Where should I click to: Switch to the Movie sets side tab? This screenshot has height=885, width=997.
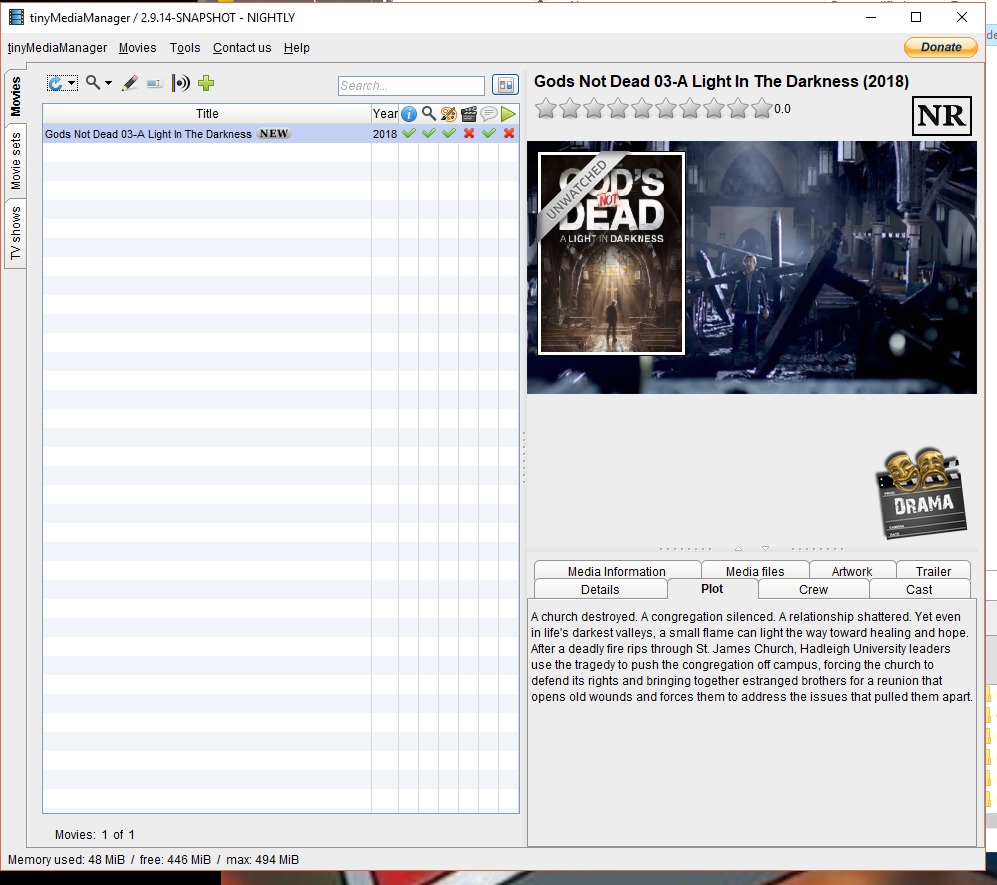(15, 161)
